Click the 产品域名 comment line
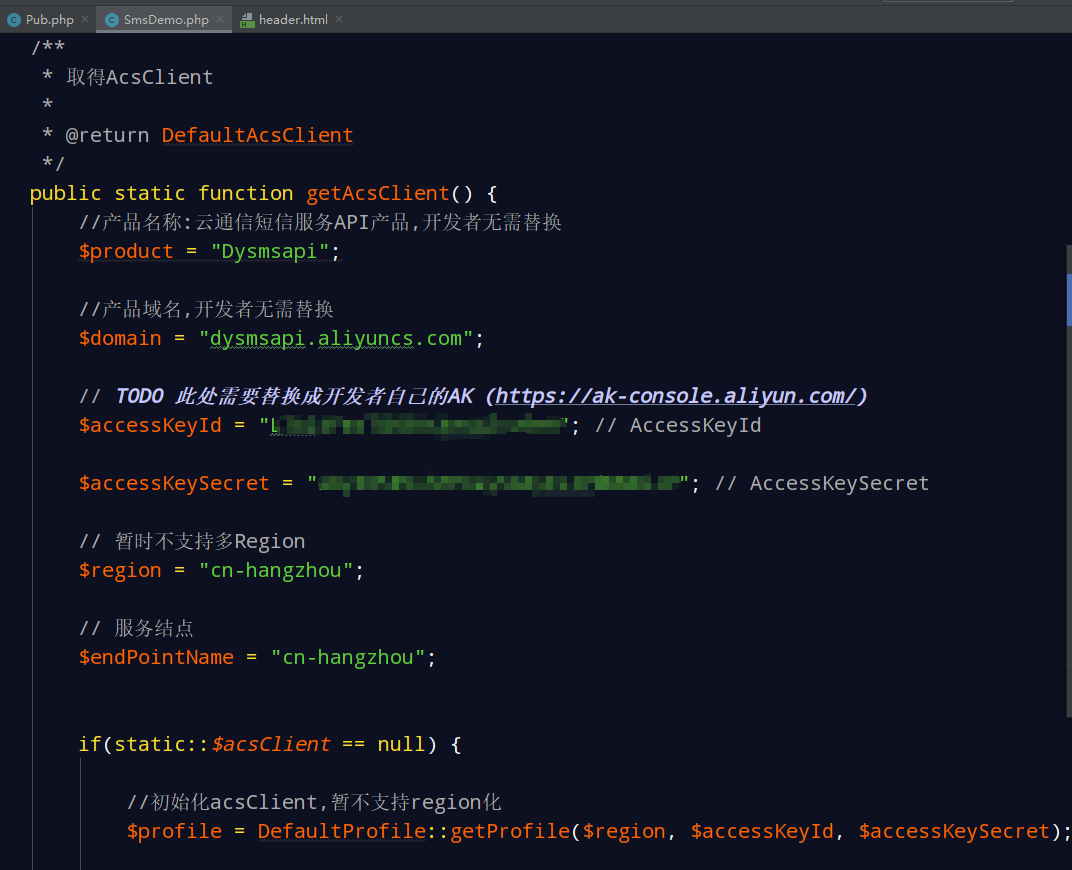This screenshot has height=870, width=1072. coord(206,309)
